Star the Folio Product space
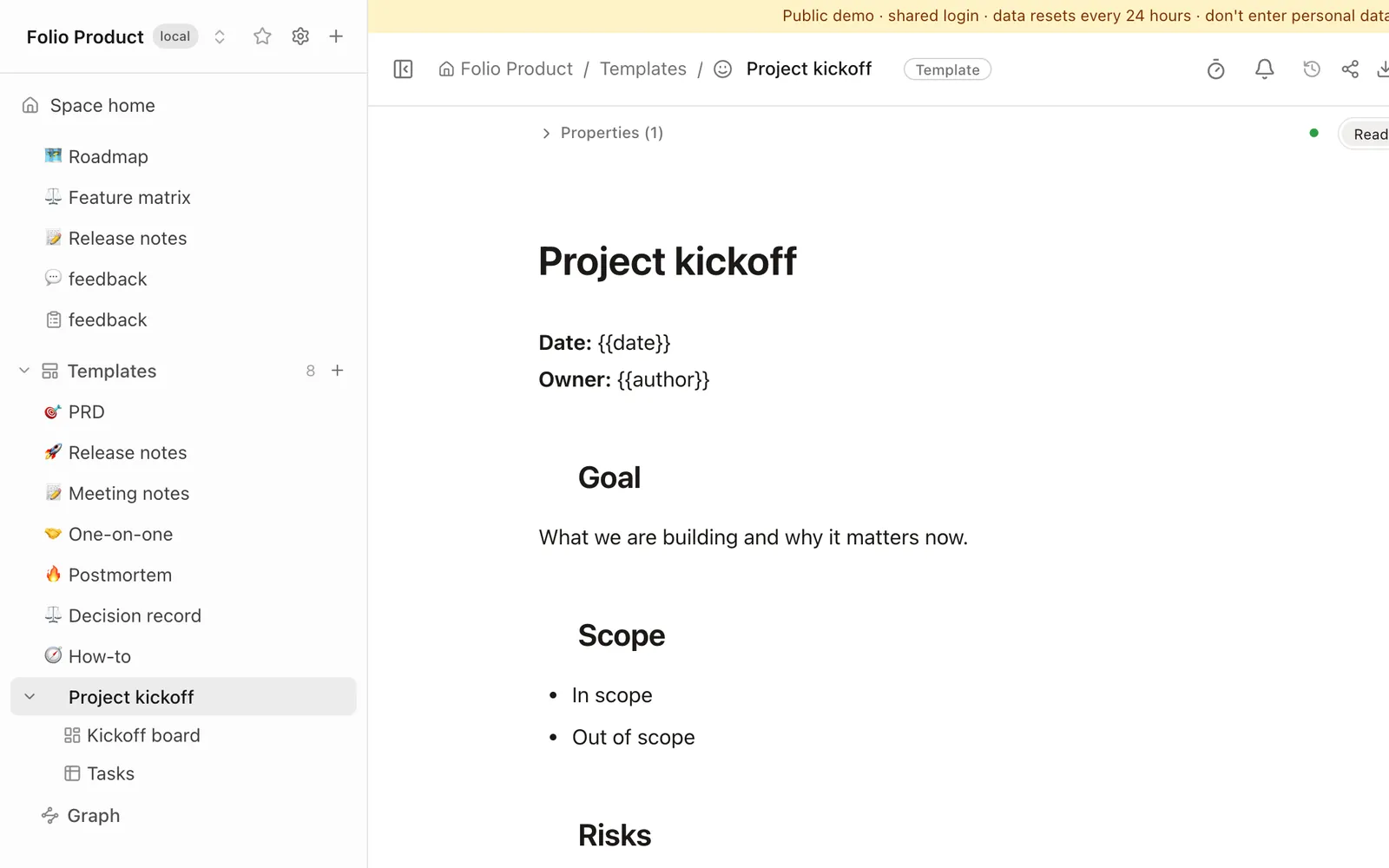 coord(262,36)
